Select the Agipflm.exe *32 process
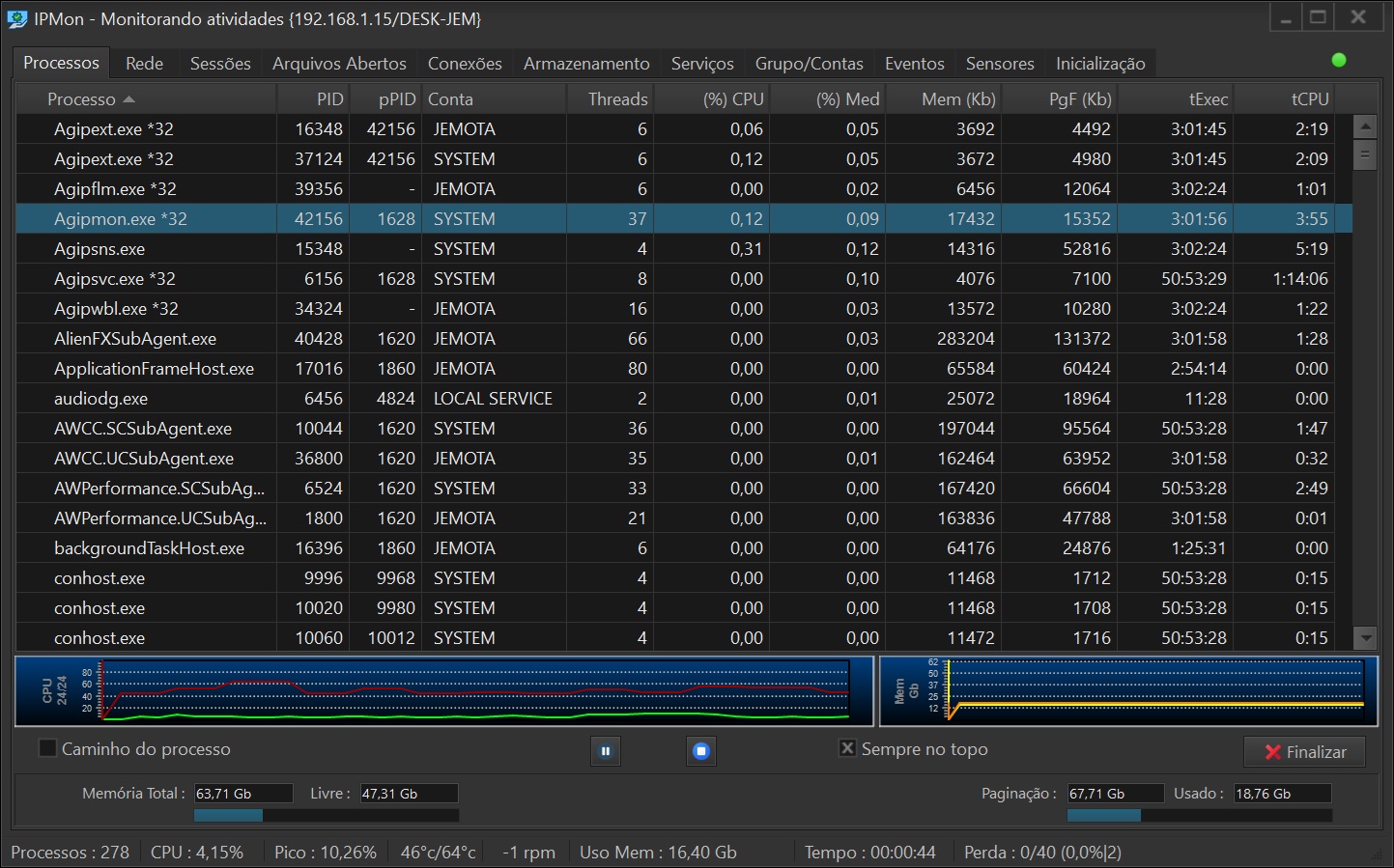1394x868 pixels. [x=684, y=189]
